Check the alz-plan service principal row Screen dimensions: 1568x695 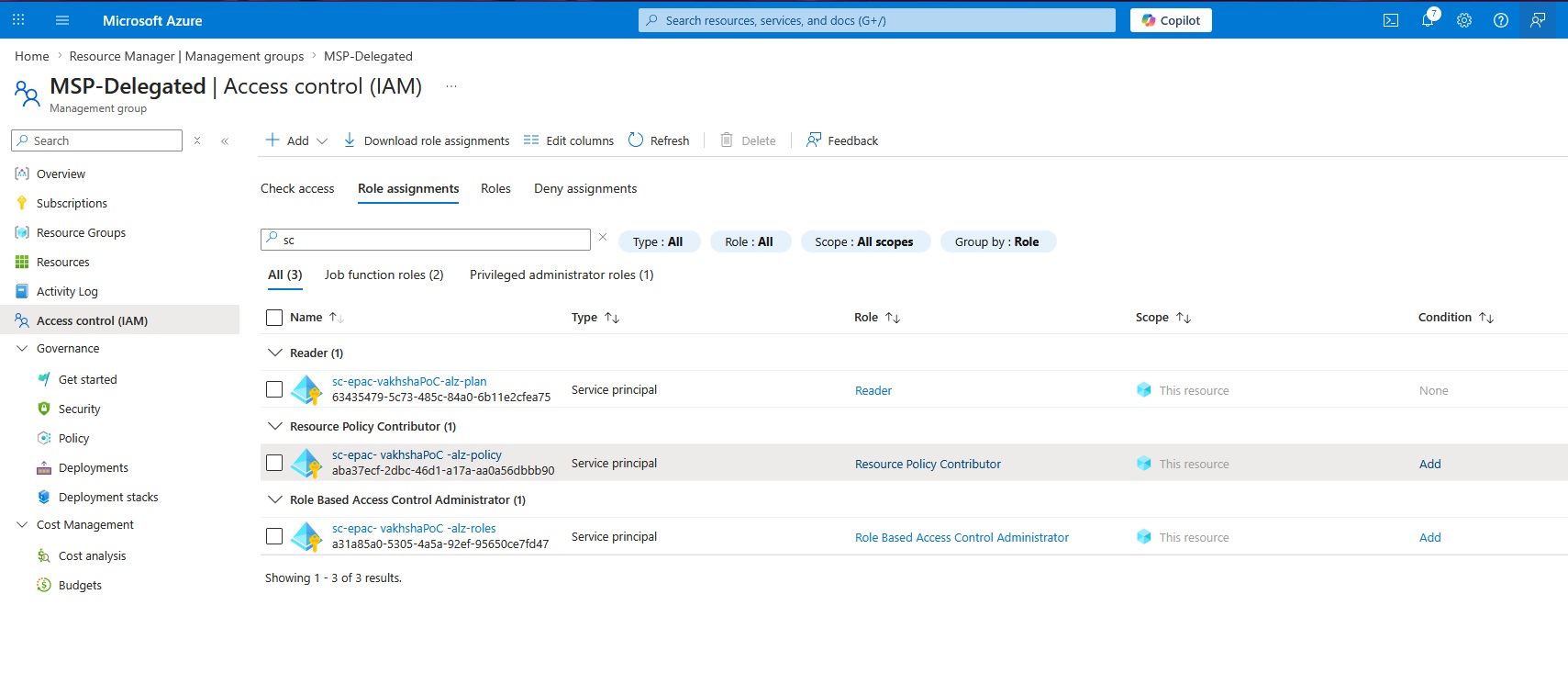pos(274,389)
